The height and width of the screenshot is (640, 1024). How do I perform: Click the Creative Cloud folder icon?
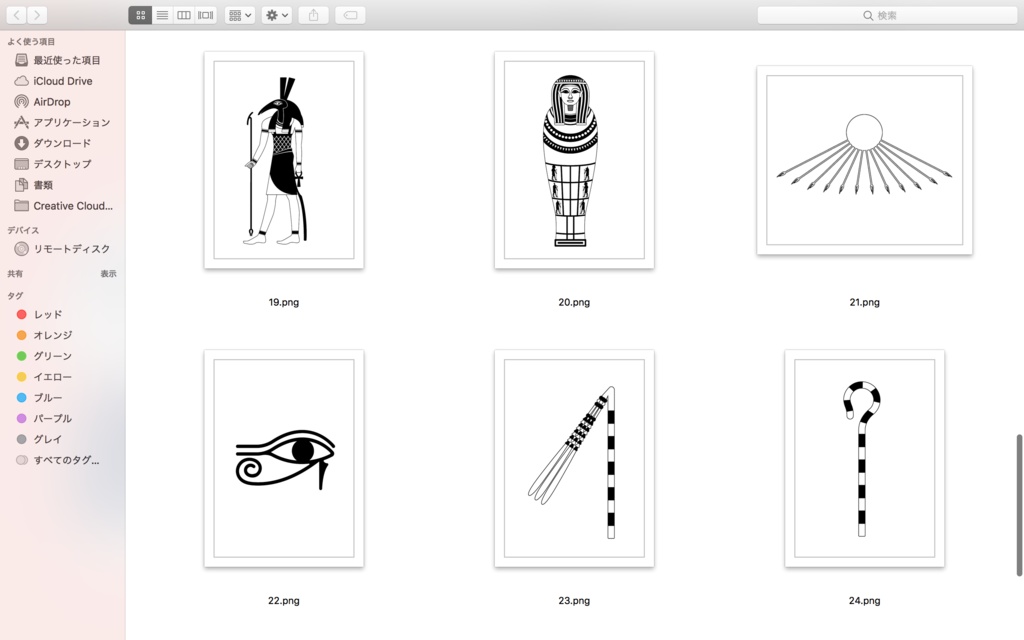(x=22, y=206)
